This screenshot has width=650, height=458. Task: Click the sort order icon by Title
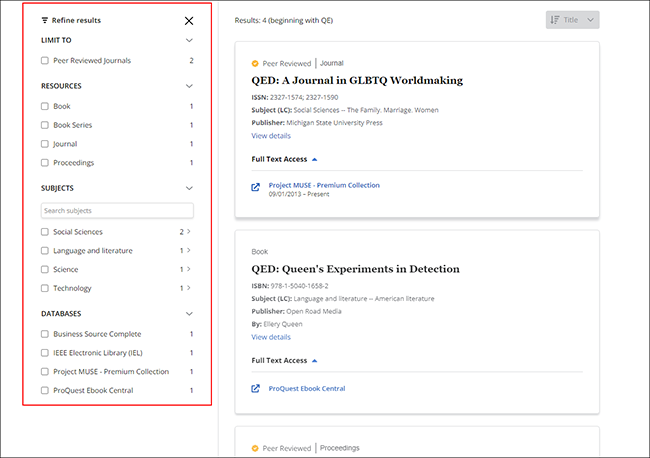click(x=555, y=20)
